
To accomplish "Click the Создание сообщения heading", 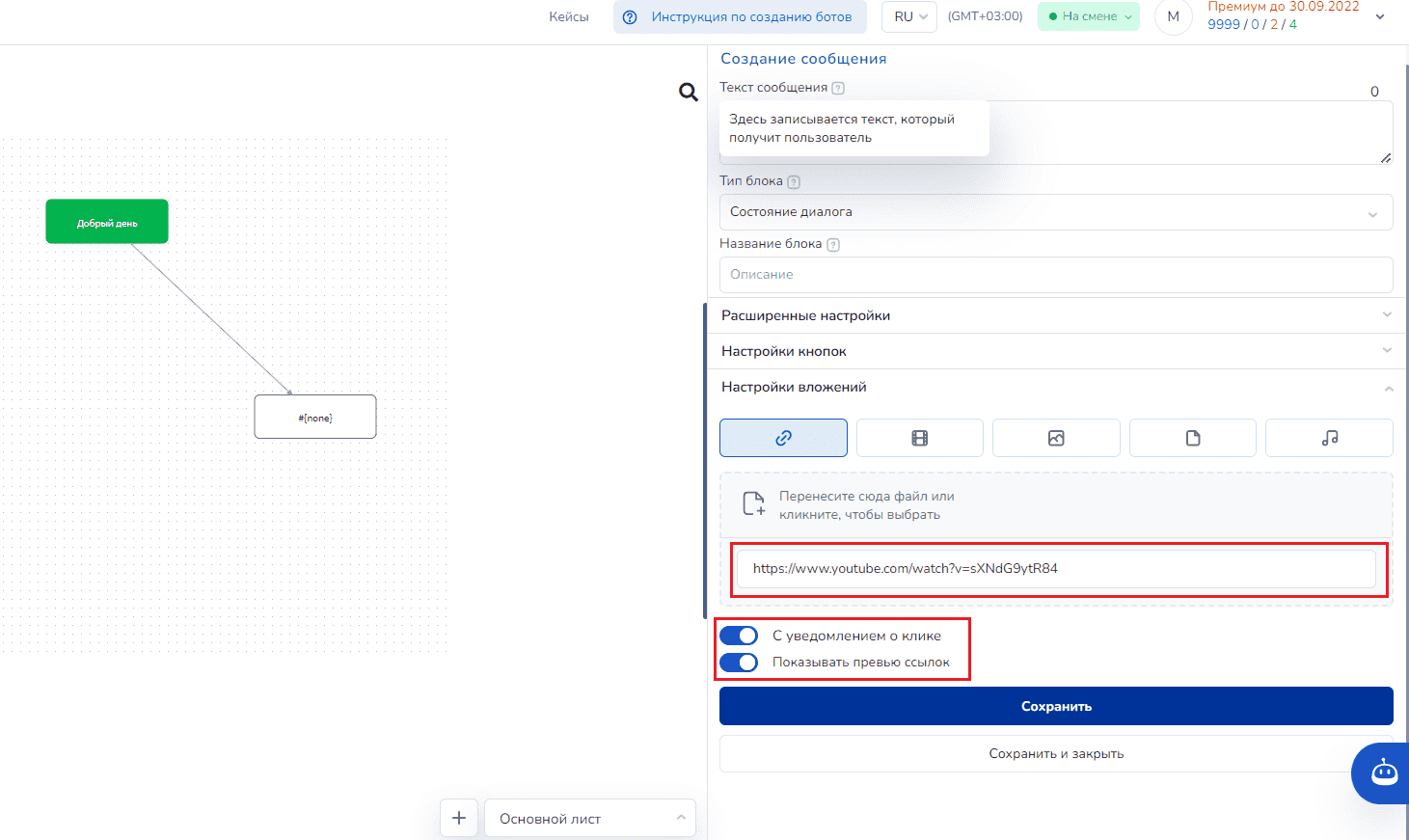I will click(803, 59).
